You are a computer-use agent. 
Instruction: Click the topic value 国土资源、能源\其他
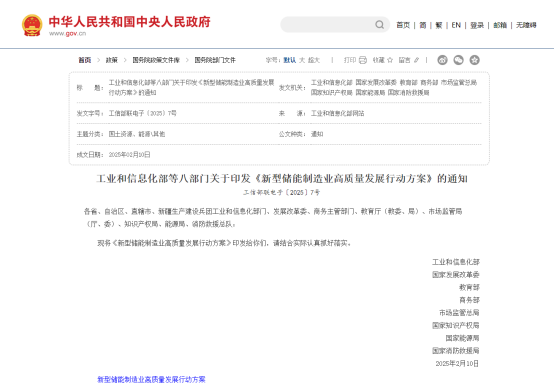click(x=137, y=134)
